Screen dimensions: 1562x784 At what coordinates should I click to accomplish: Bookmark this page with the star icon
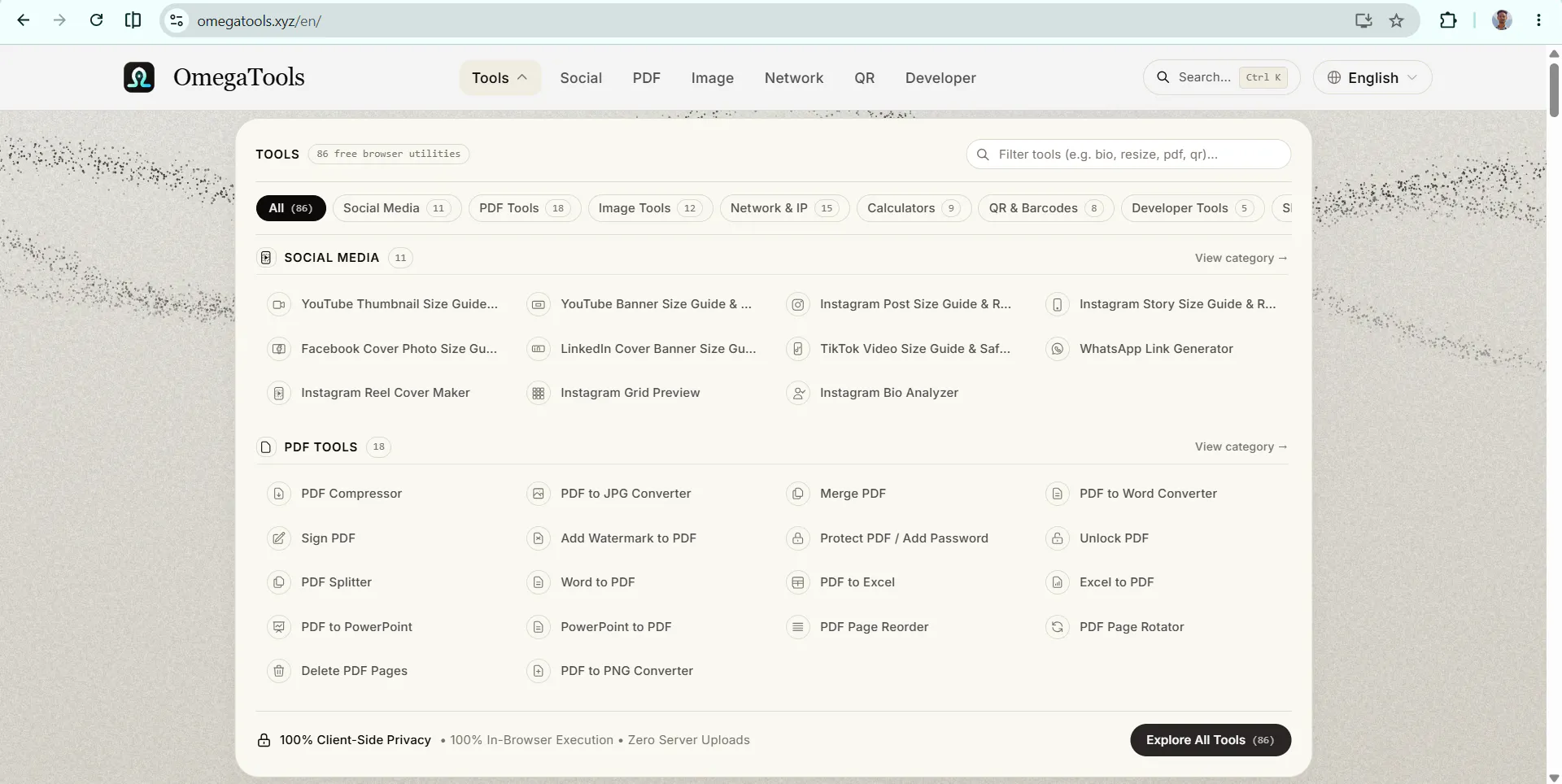[1397, 20]
